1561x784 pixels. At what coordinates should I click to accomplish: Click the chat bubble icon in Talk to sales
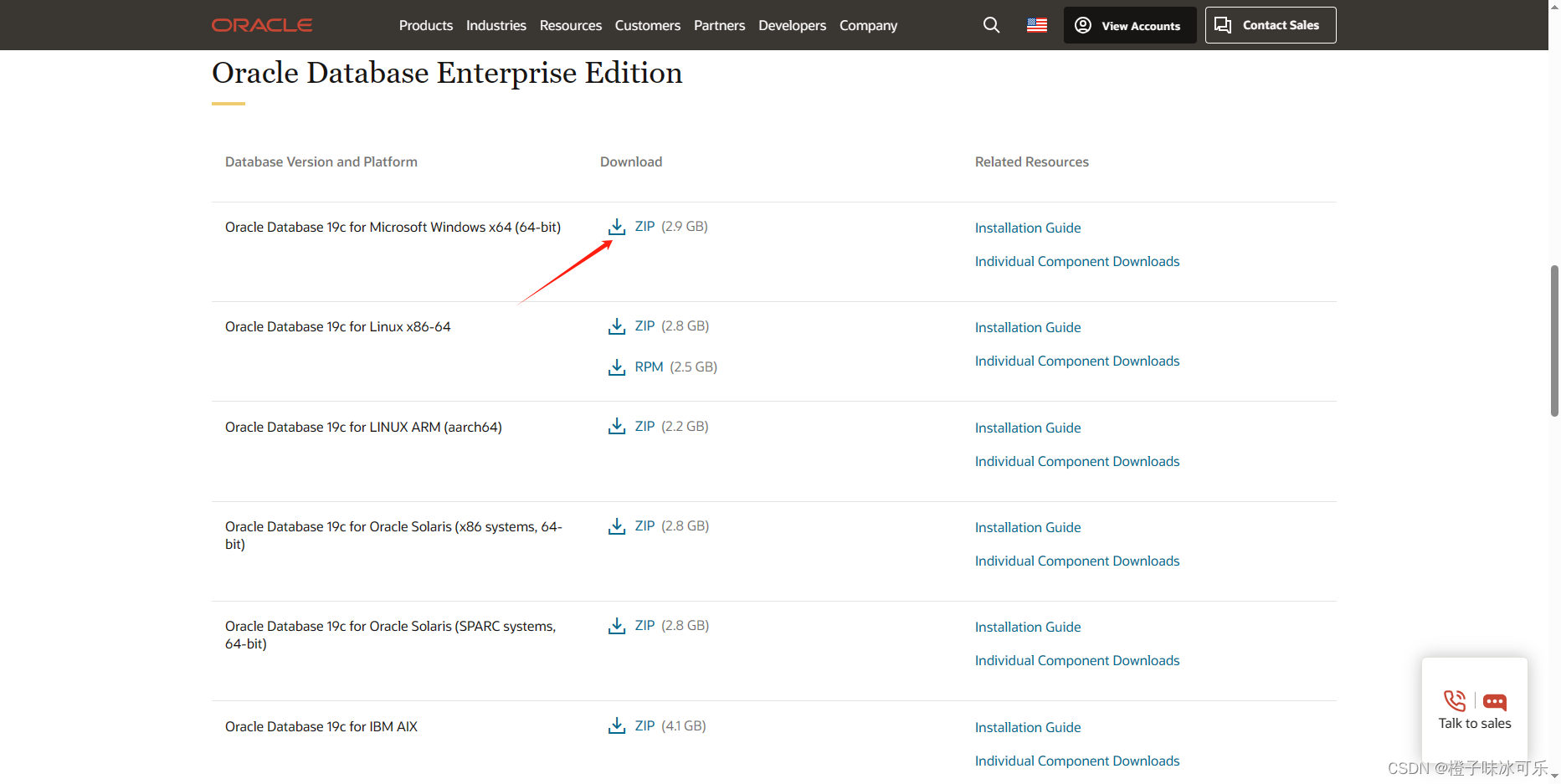[x=1495, y=701]
